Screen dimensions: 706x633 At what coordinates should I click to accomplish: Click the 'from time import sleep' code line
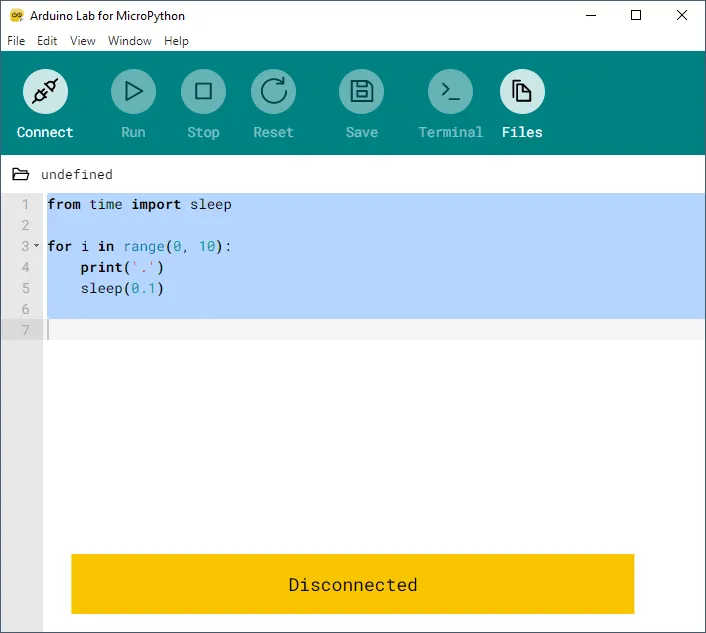click(140, 204)
